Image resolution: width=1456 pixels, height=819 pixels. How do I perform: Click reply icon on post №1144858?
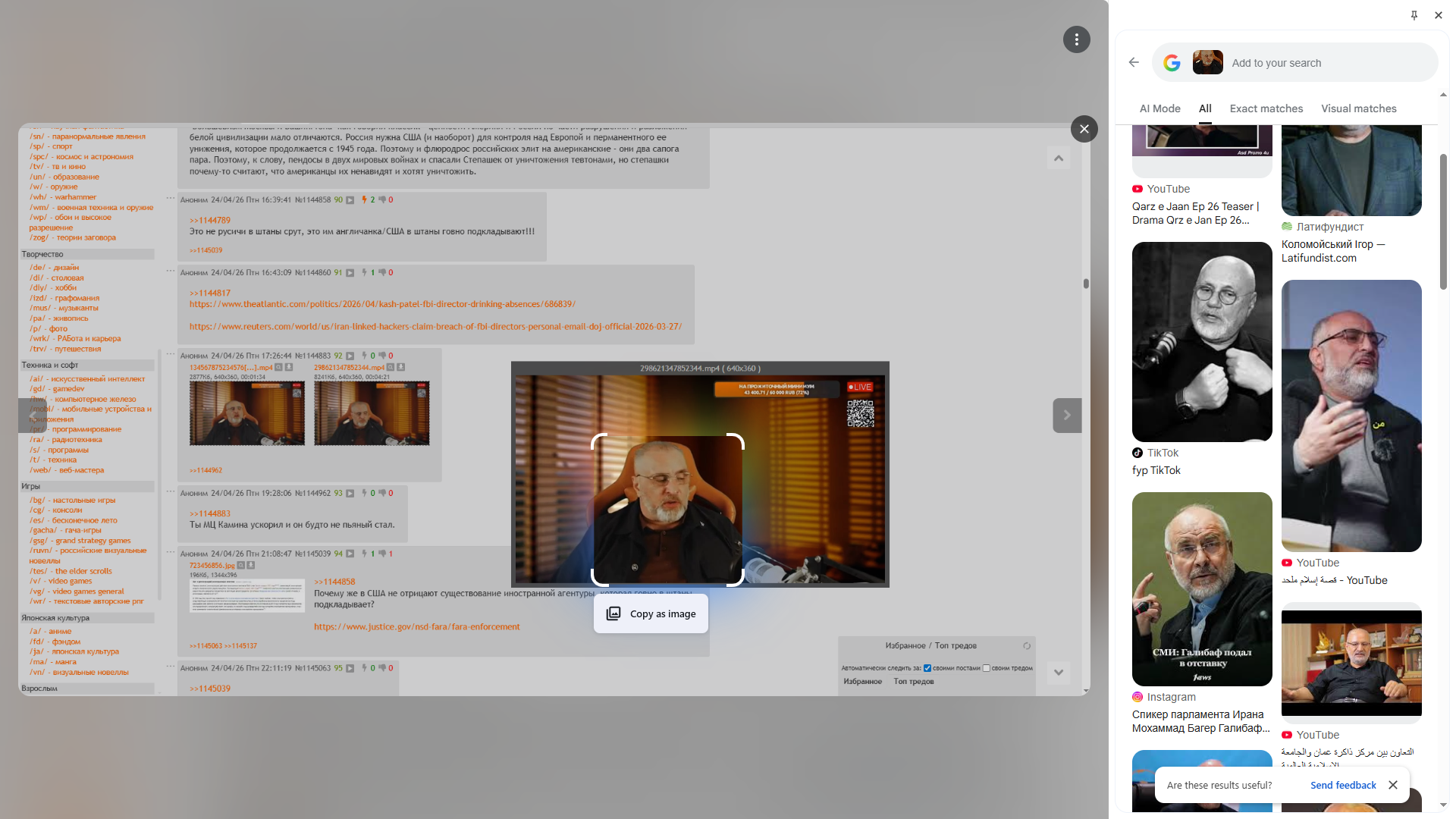click(x=350, y=200)
